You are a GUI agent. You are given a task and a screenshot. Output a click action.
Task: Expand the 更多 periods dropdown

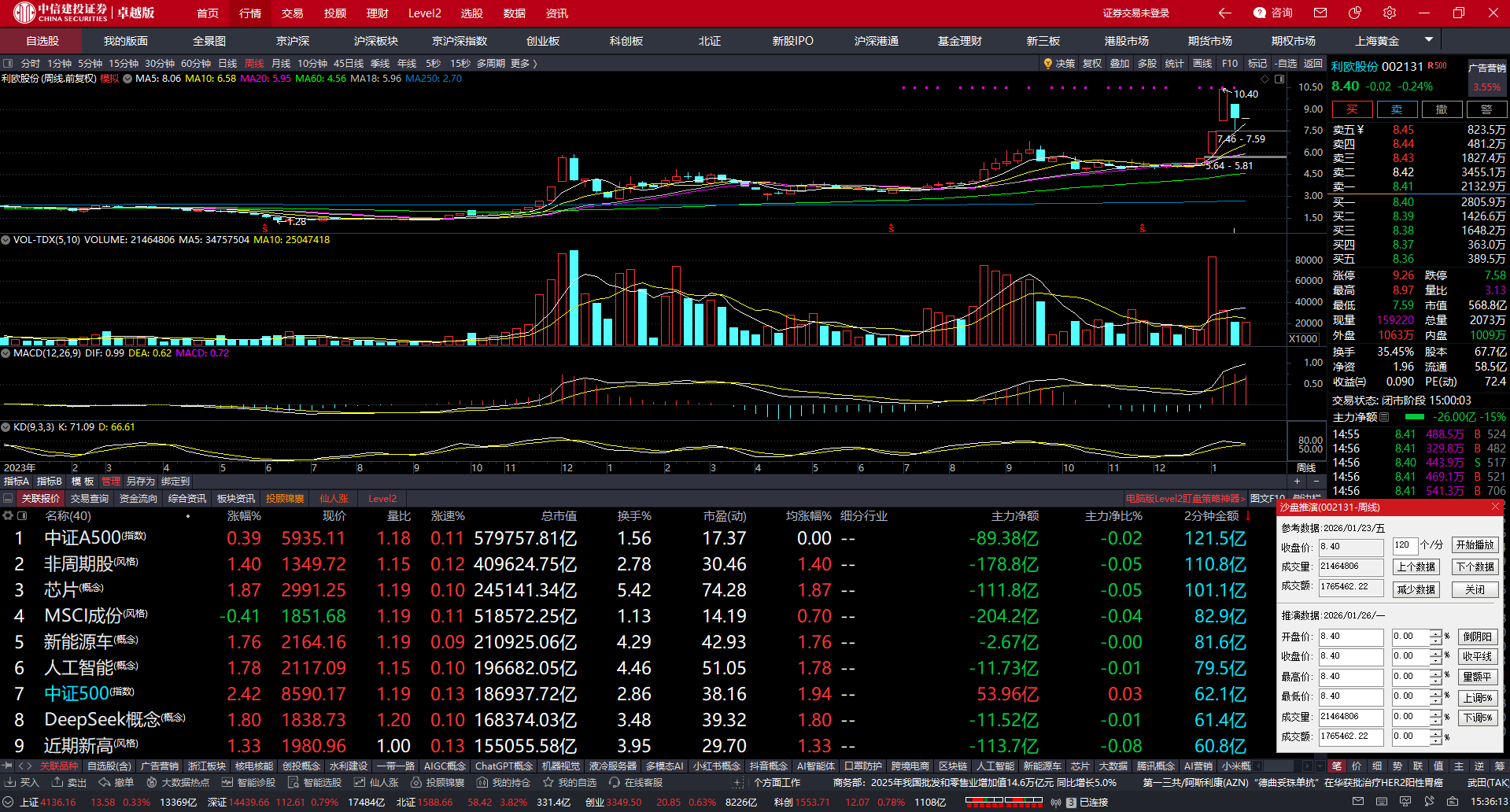pos(524,64)
